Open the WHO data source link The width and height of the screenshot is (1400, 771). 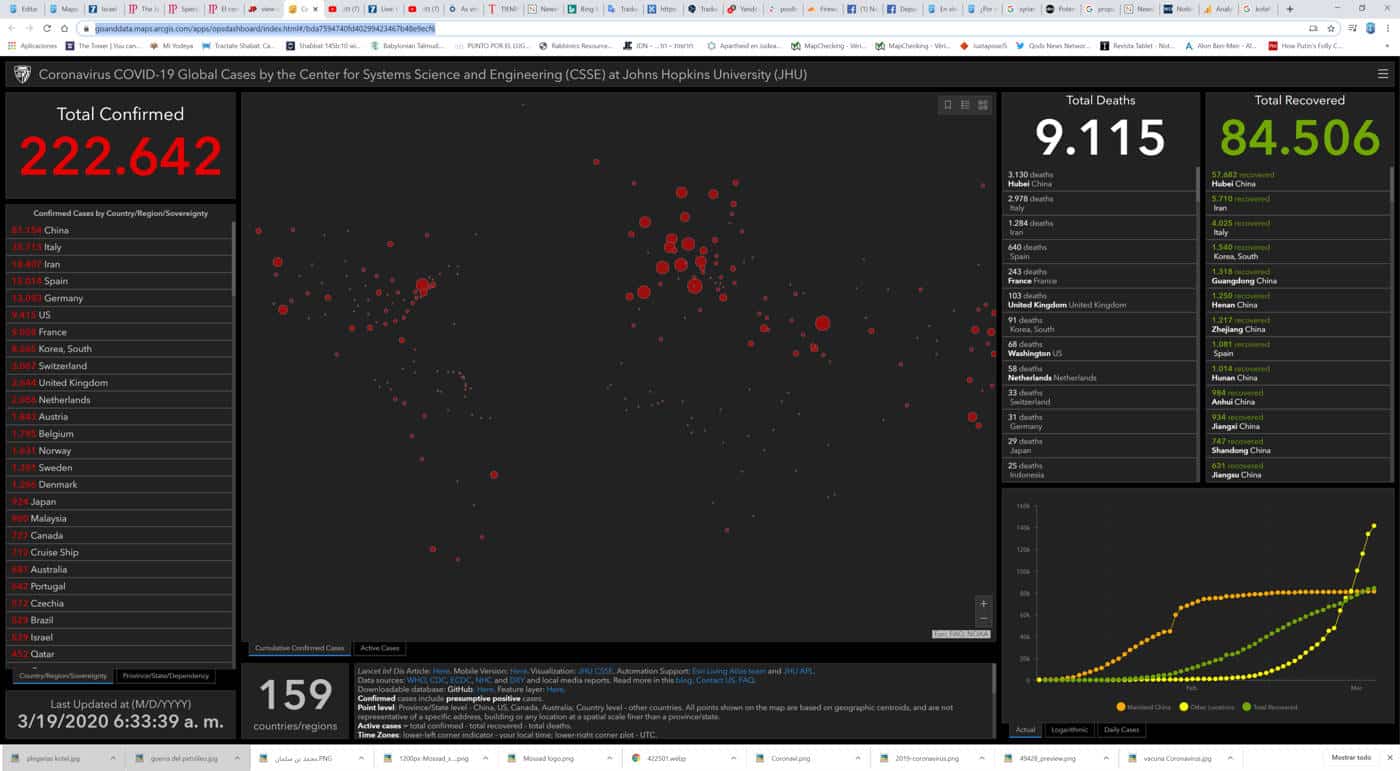pyautogui.click(x=416, y=680)
